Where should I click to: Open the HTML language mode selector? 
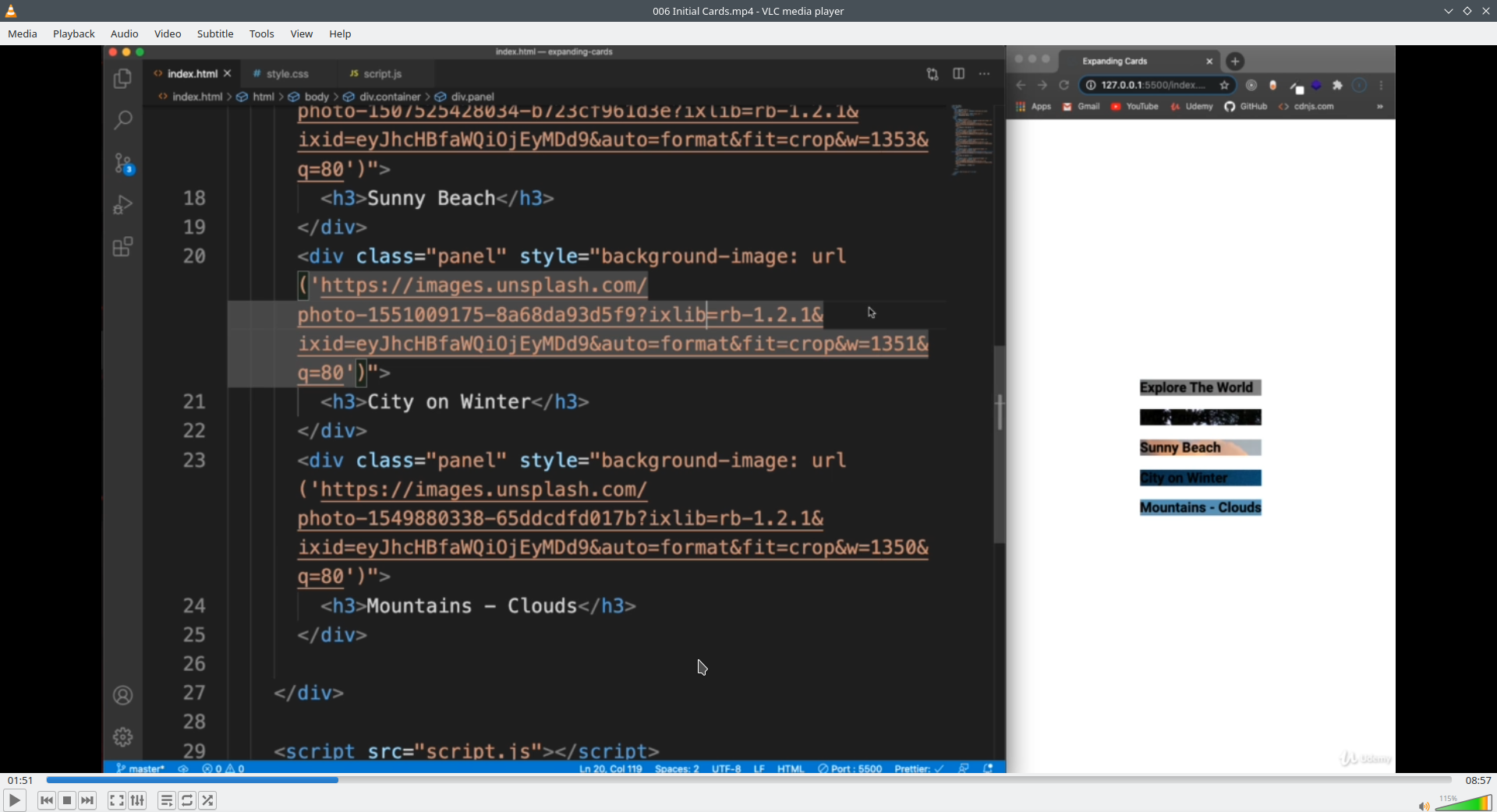tap(791, 768)
